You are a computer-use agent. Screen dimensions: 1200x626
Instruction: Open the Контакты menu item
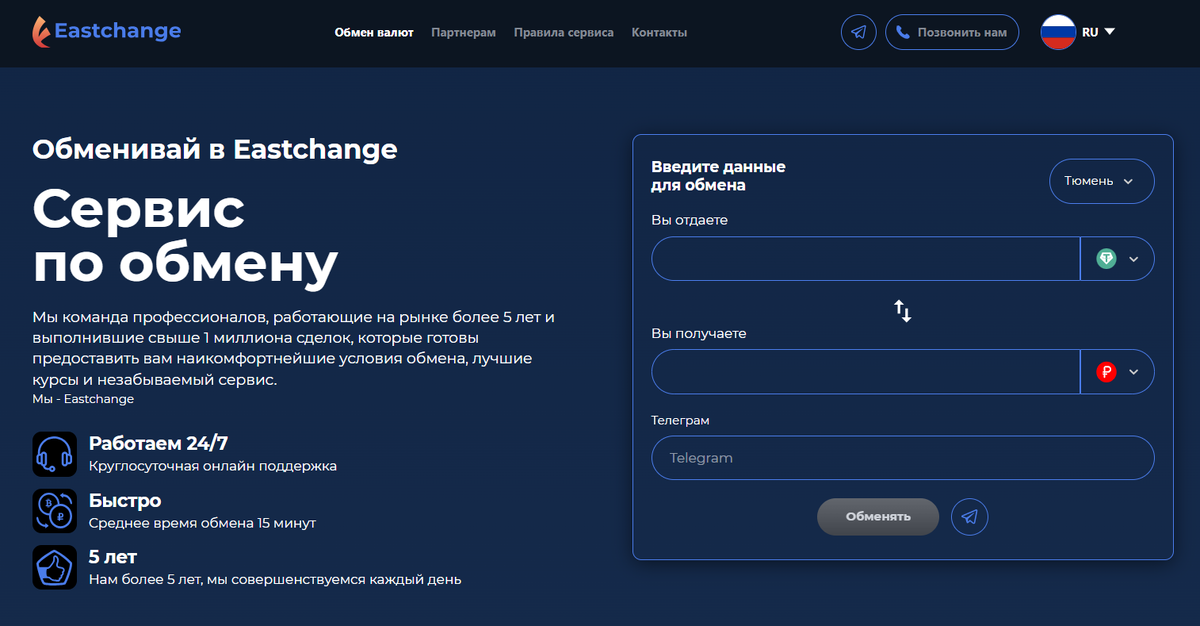click(x=659, y=32)
